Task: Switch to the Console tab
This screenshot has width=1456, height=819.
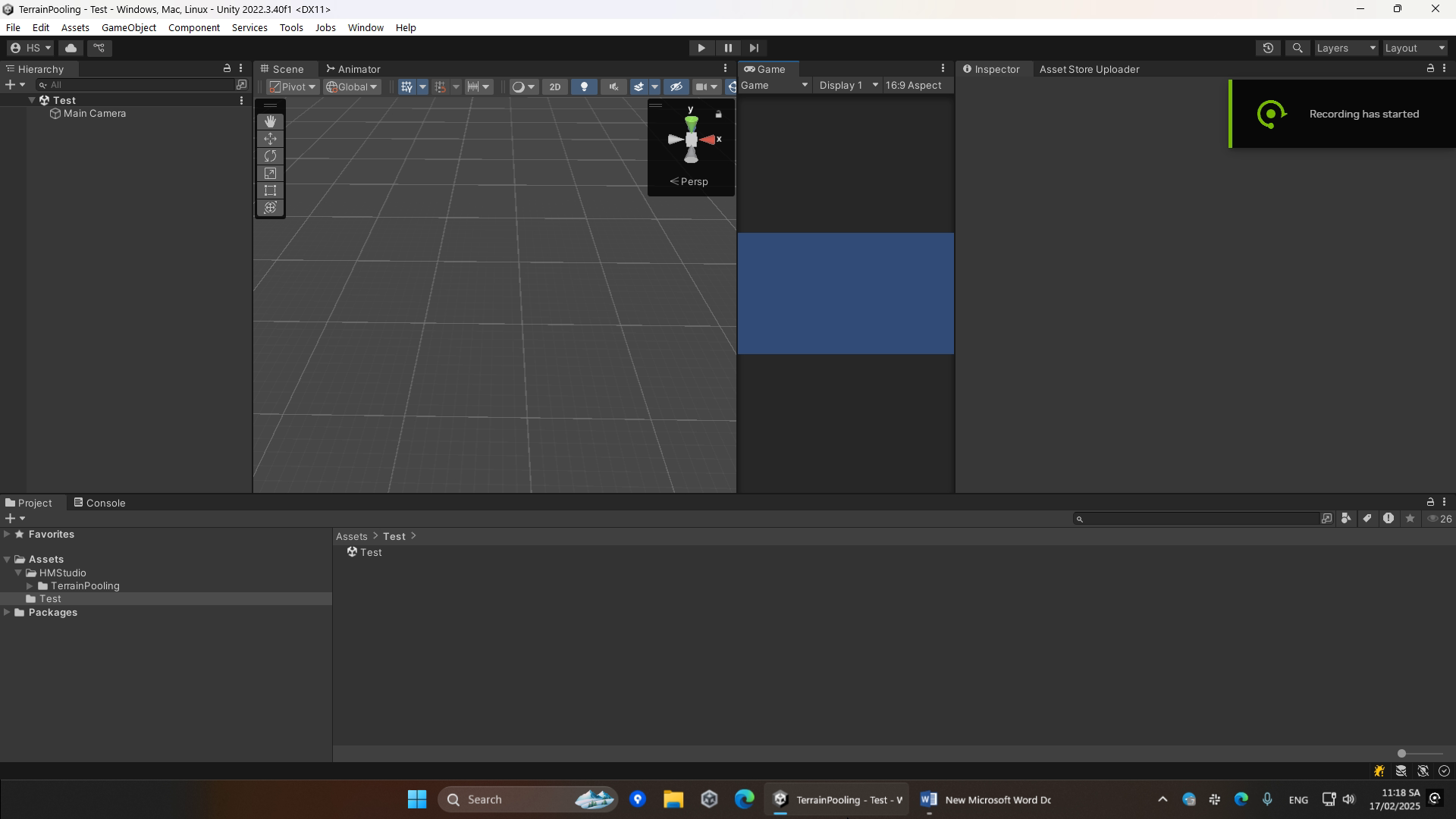Action: (99, 503)
